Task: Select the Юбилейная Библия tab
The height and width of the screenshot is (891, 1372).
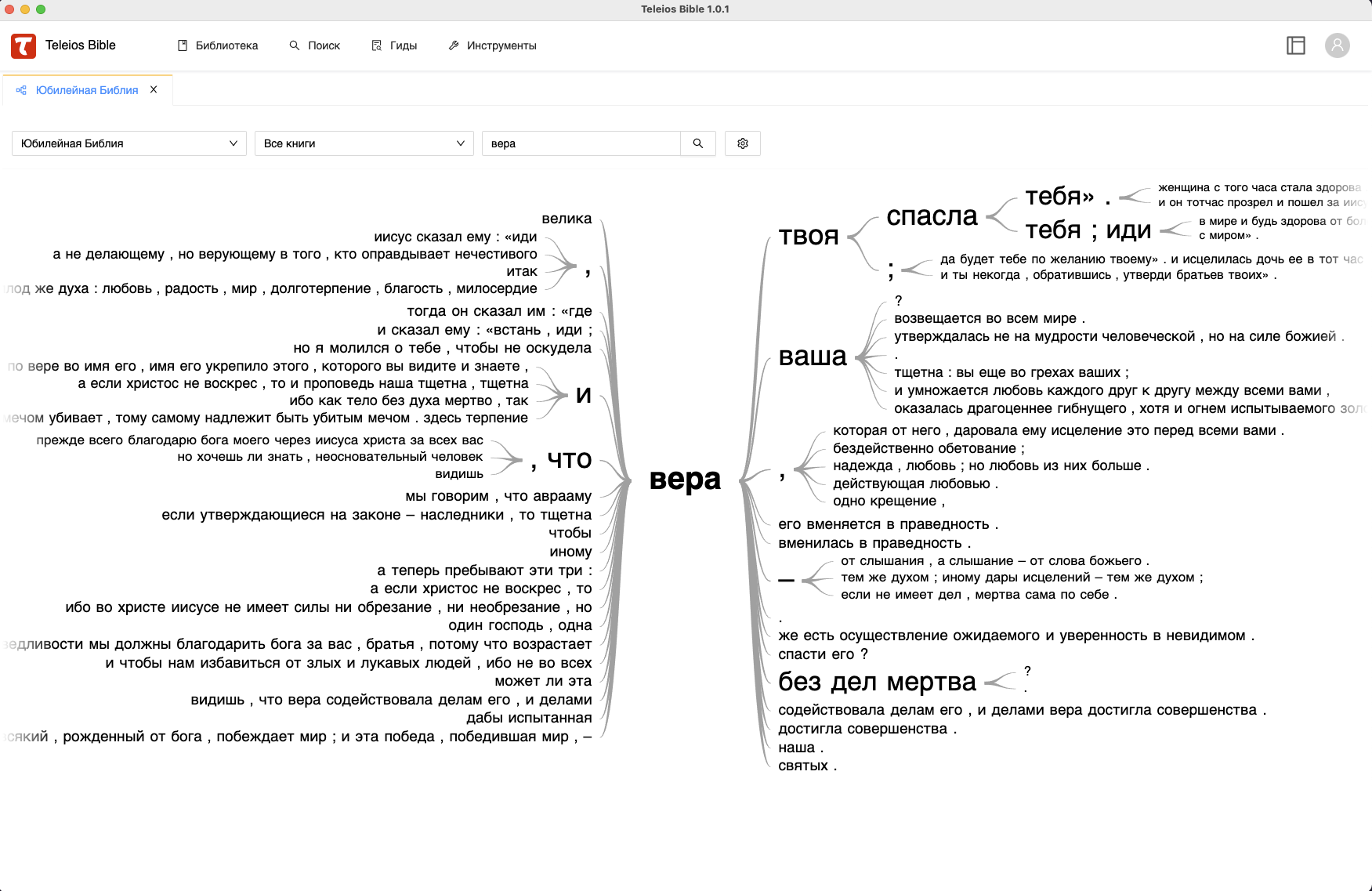Action: tap(86, 90)
